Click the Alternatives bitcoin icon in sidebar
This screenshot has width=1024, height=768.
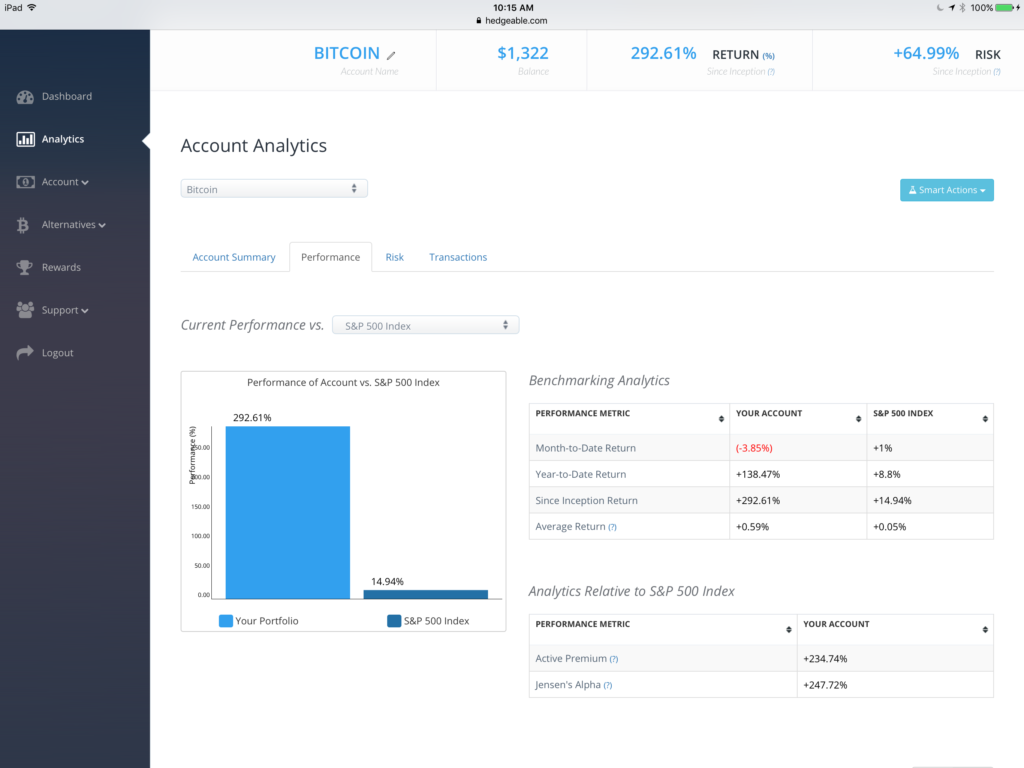point(23,225)
